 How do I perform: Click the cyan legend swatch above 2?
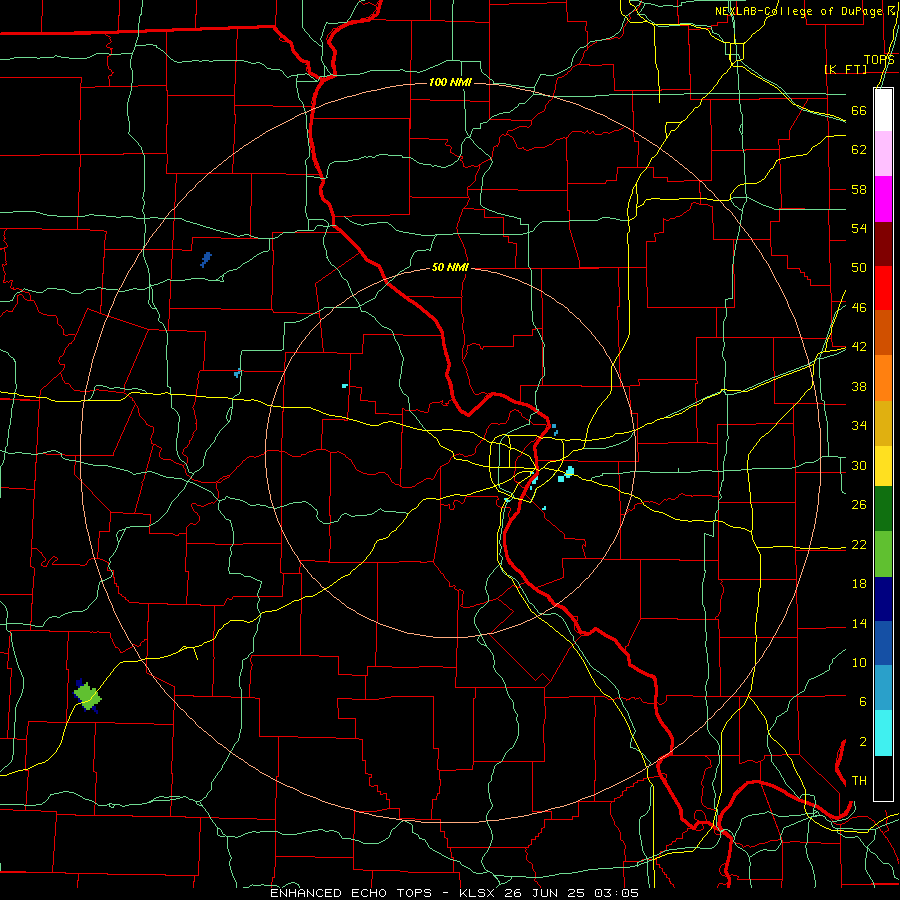click(883, 733)
